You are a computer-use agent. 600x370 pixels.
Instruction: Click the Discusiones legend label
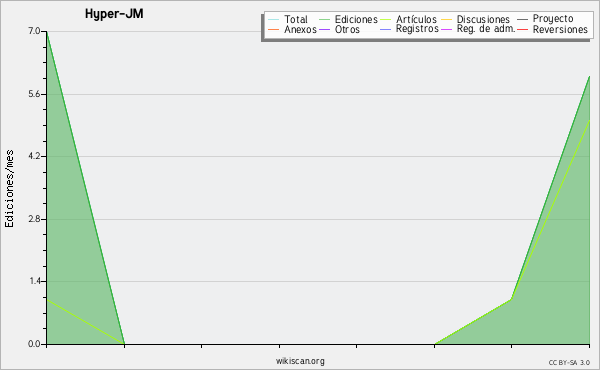pyautogui.click(x=483, y=19)
